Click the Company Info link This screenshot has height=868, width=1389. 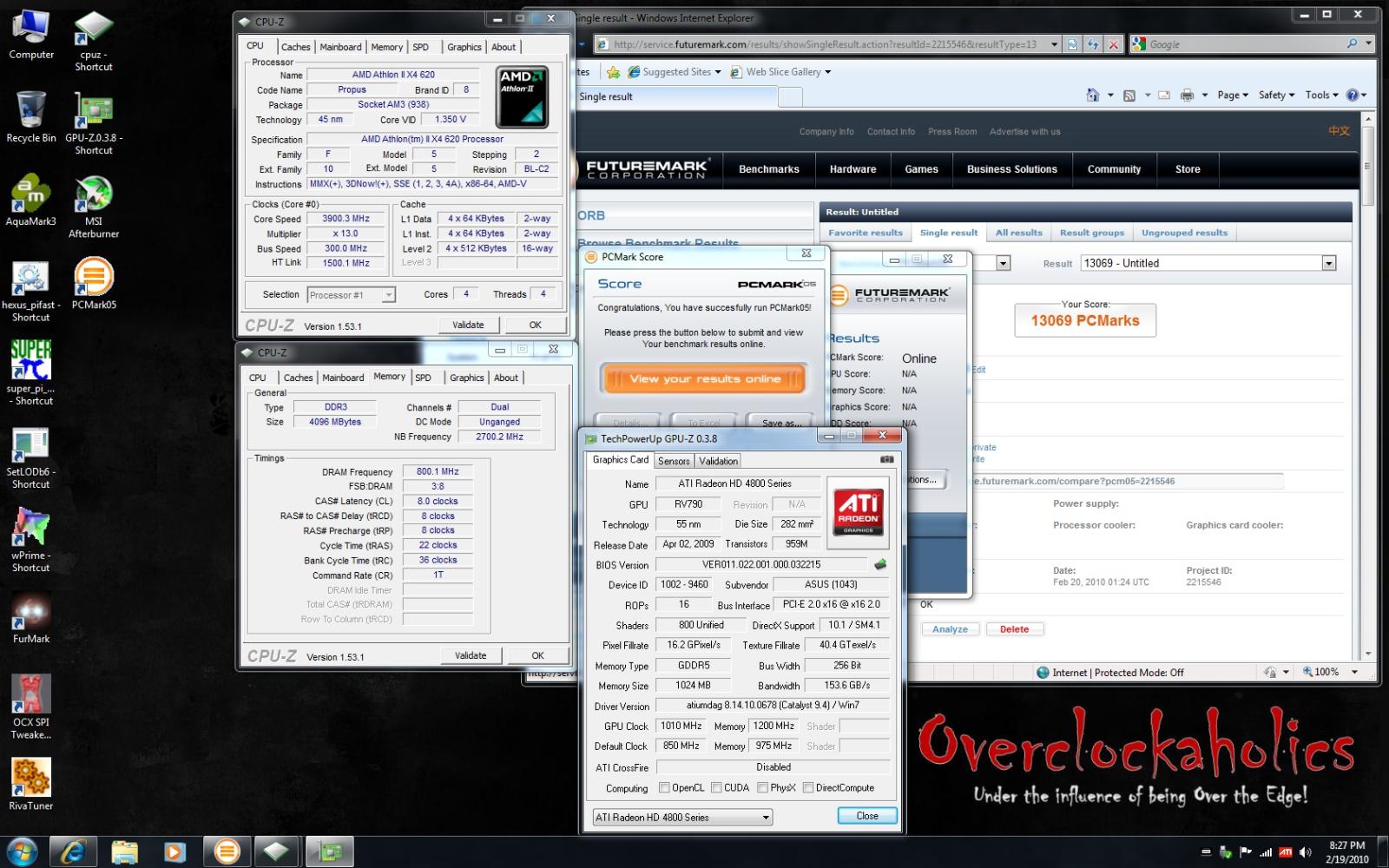(x=826, y=132)
